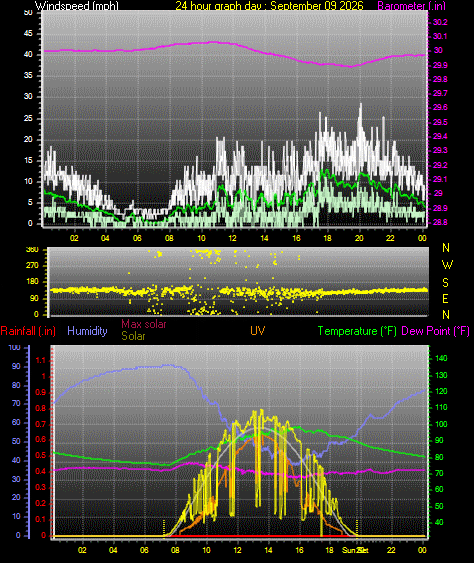Click the Temperature (°F) legend label
This screenshot has width=474, height=563.
357,331
